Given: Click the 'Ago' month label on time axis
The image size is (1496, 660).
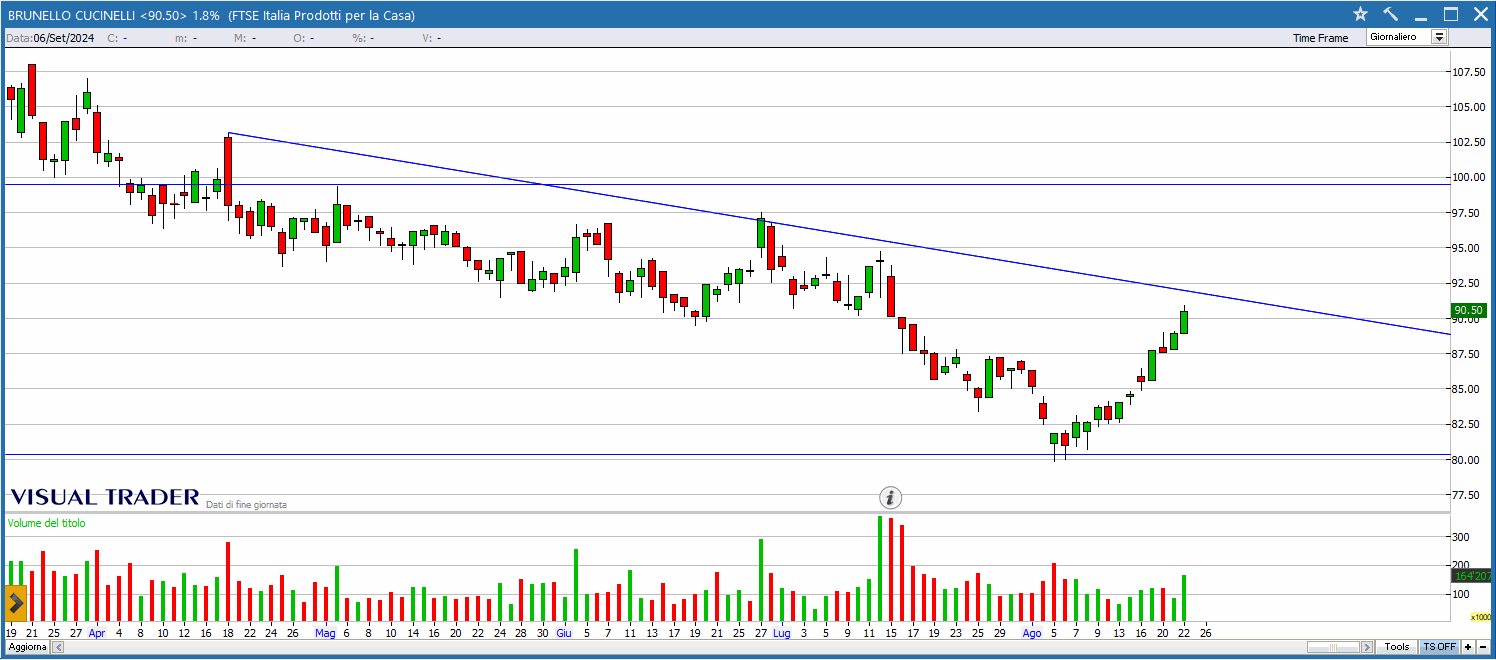Looking at the screenshot, I should click(1031, 633).
